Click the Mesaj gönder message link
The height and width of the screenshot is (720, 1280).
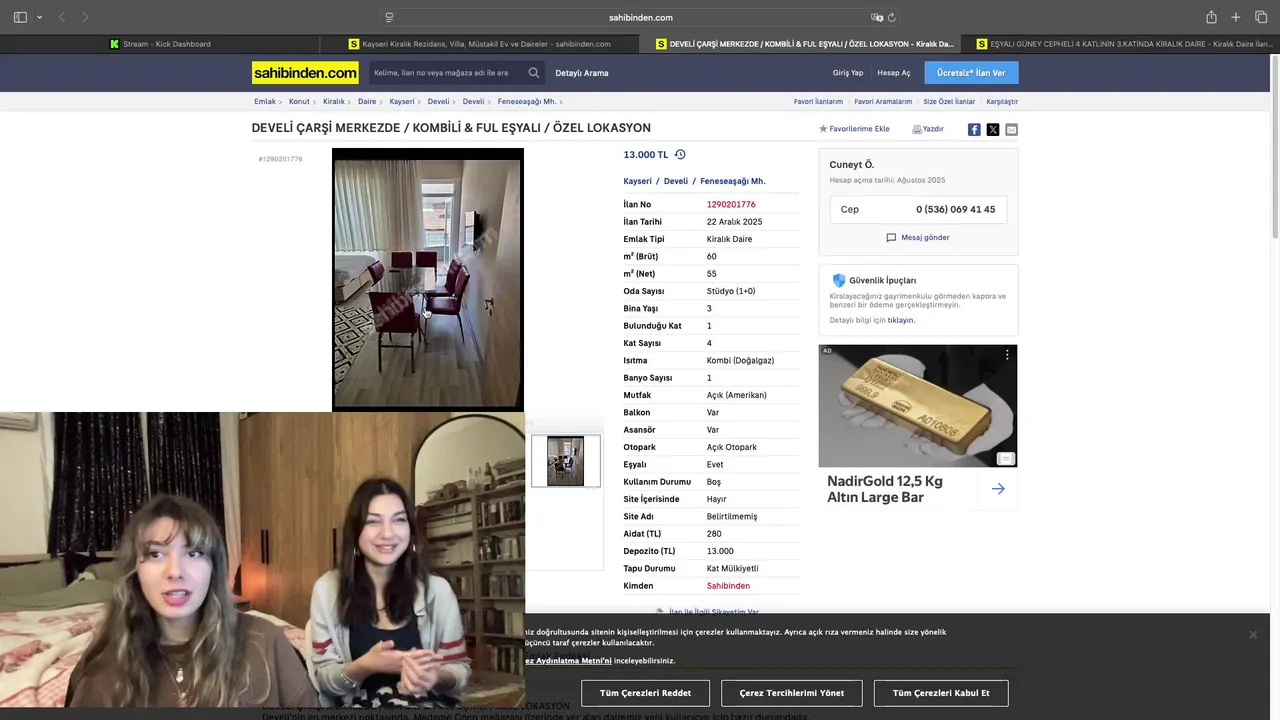pyautogui.click(x=918, y=238)
